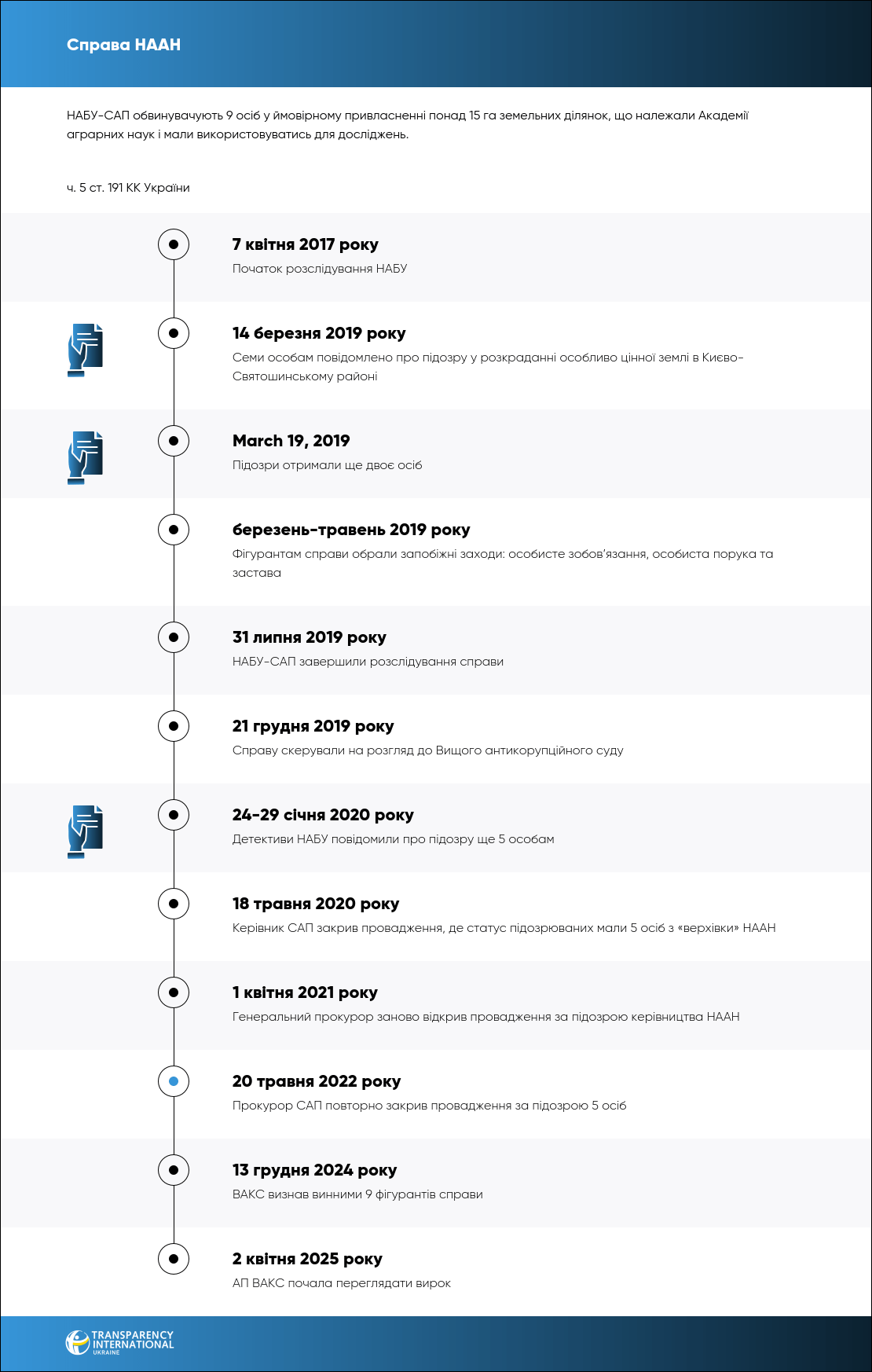Click timeline dot for 2 квітня 2025

[174, 1259]
